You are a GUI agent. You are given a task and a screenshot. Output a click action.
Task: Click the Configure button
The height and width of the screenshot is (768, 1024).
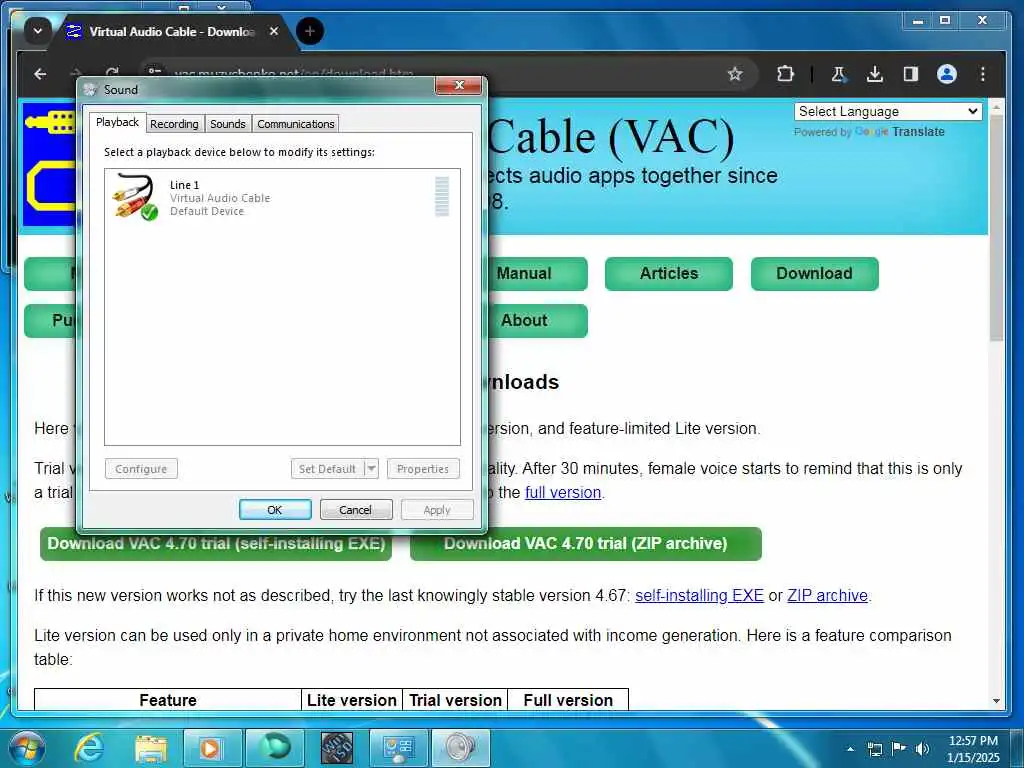click(141, 469)
